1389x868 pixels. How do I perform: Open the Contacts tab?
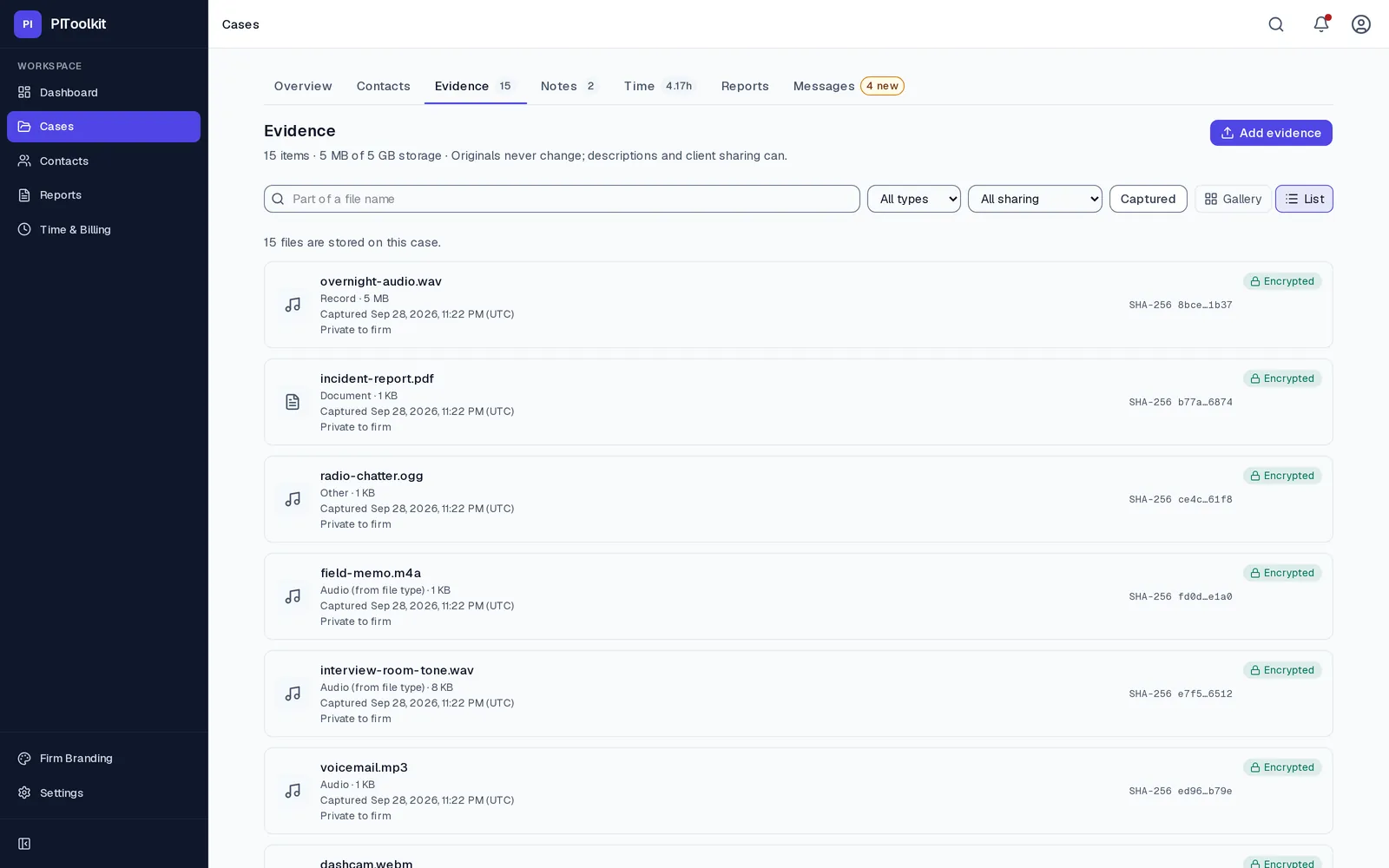(383, 86)
